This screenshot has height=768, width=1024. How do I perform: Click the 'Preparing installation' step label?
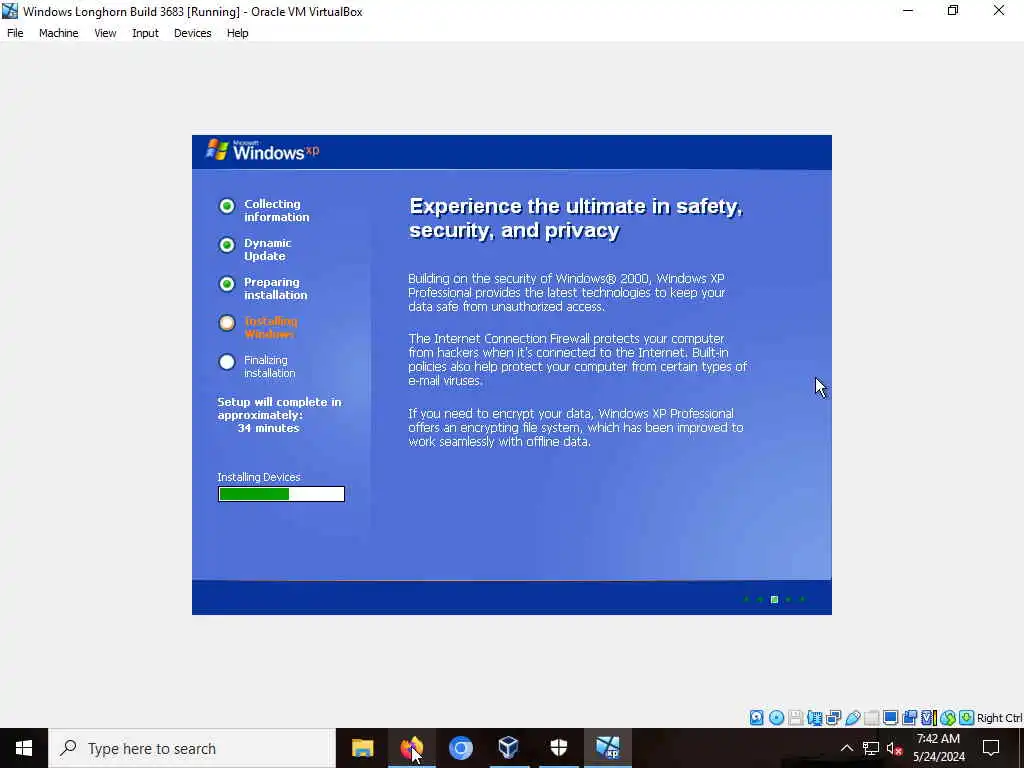(x=276, y=289)
